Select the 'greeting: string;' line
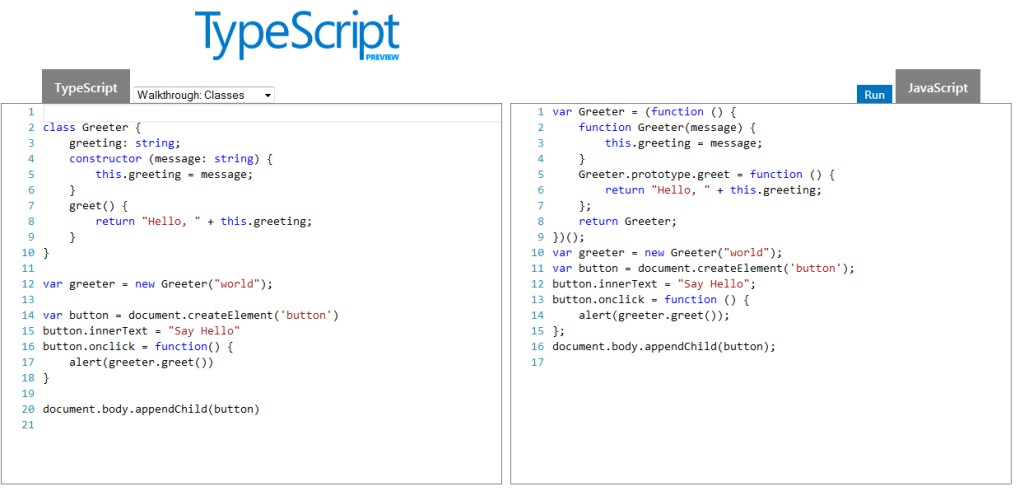 click(124, 143)
